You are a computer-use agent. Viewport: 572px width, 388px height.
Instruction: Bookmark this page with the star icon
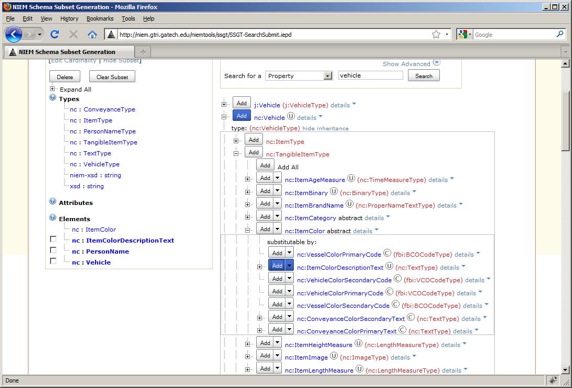436,35
